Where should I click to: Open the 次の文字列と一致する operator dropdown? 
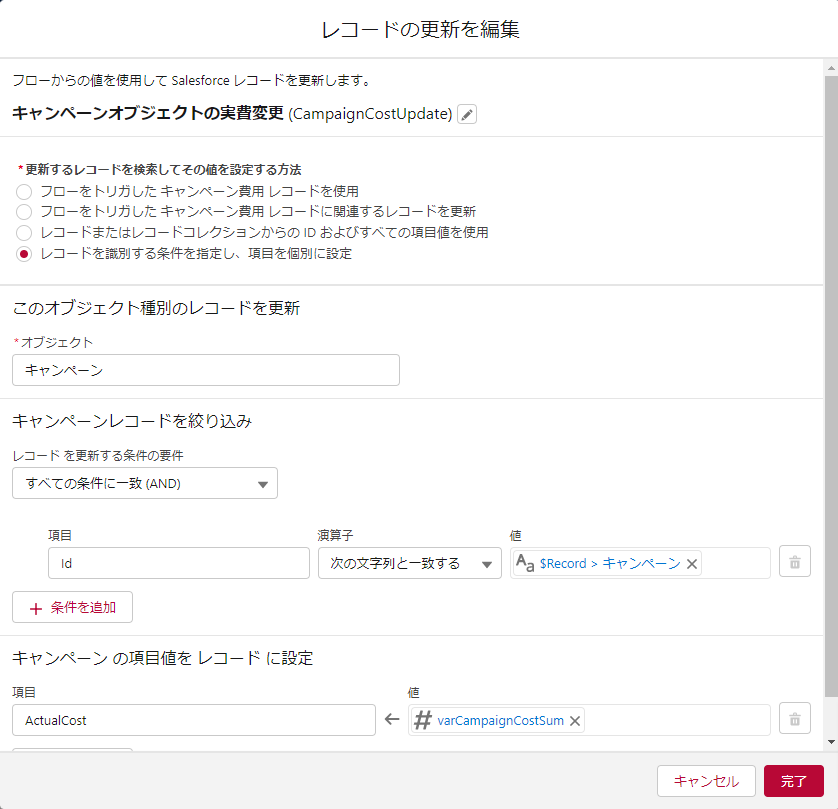coord(409,563)
